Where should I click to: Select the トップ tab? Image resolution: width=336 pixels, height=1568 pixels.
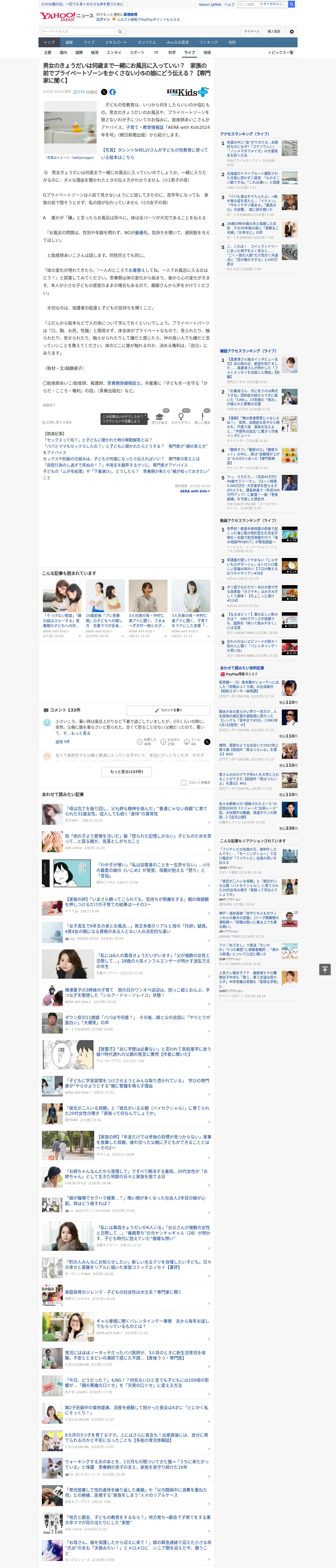coord(49,43)
